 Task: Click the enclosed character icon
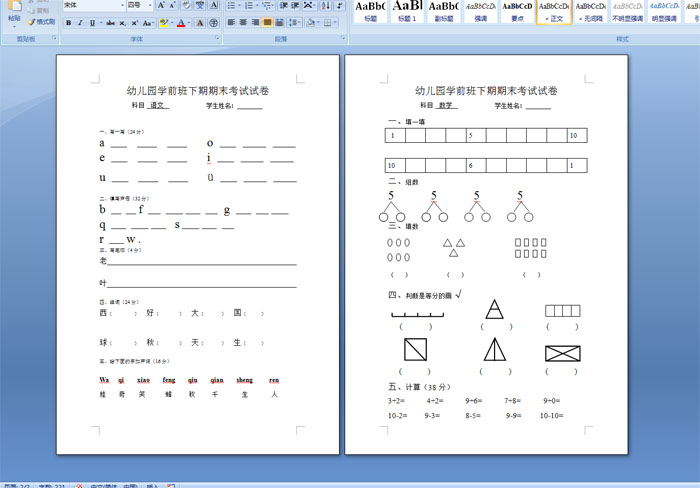pos(213,23)
